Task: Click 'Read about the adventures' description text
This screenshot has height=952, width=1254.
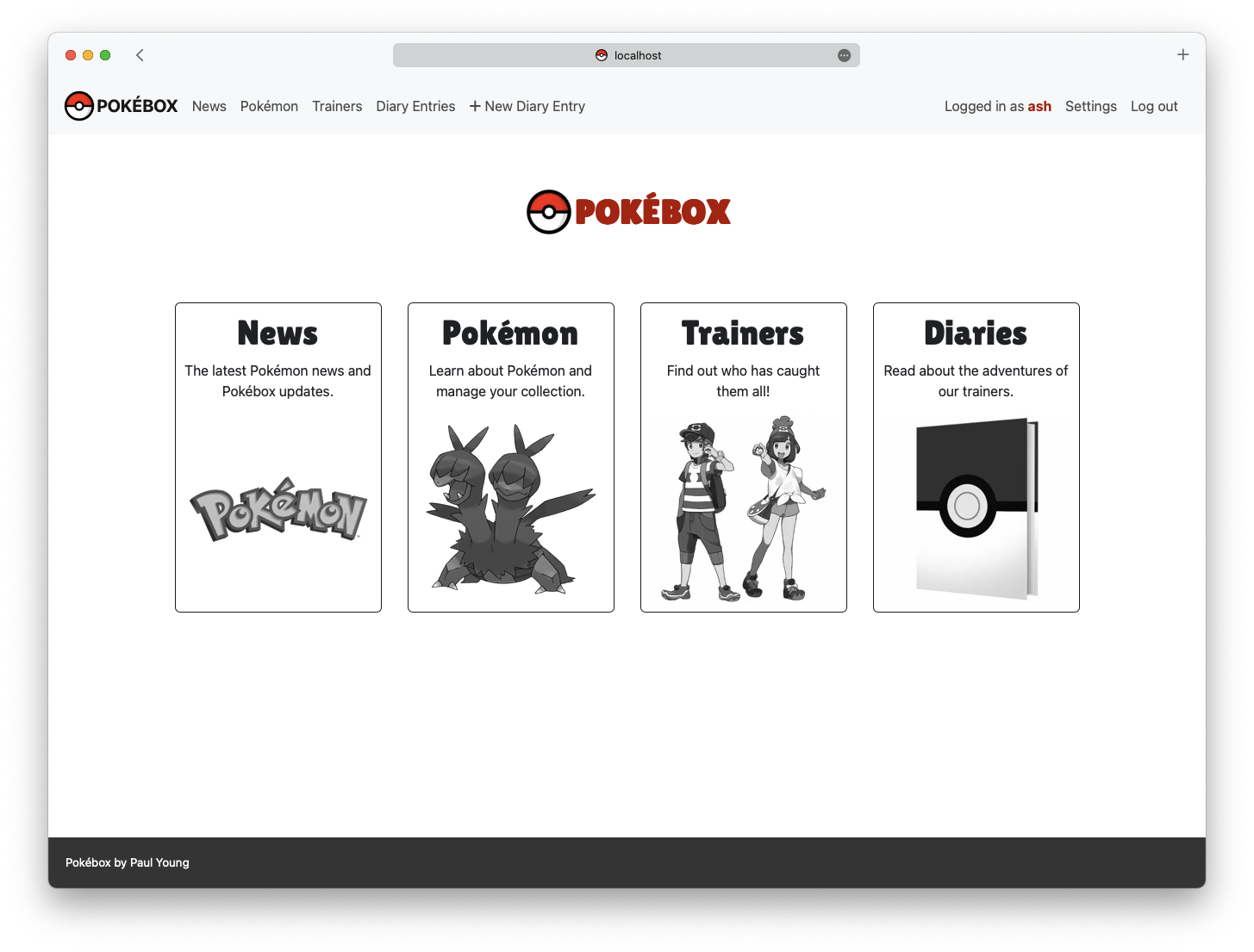Action: tap(976, 381)
